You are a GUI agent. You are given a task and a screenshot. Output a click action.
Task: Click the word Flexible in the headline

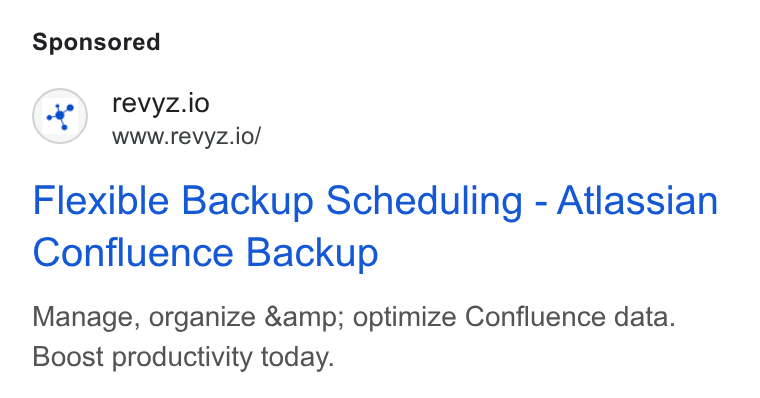tap(101, 201)
